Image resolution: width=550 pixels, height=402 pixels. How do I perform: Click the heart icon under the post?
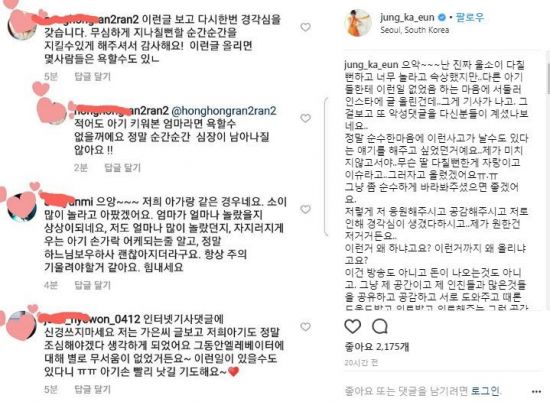(x=353, y=327)
